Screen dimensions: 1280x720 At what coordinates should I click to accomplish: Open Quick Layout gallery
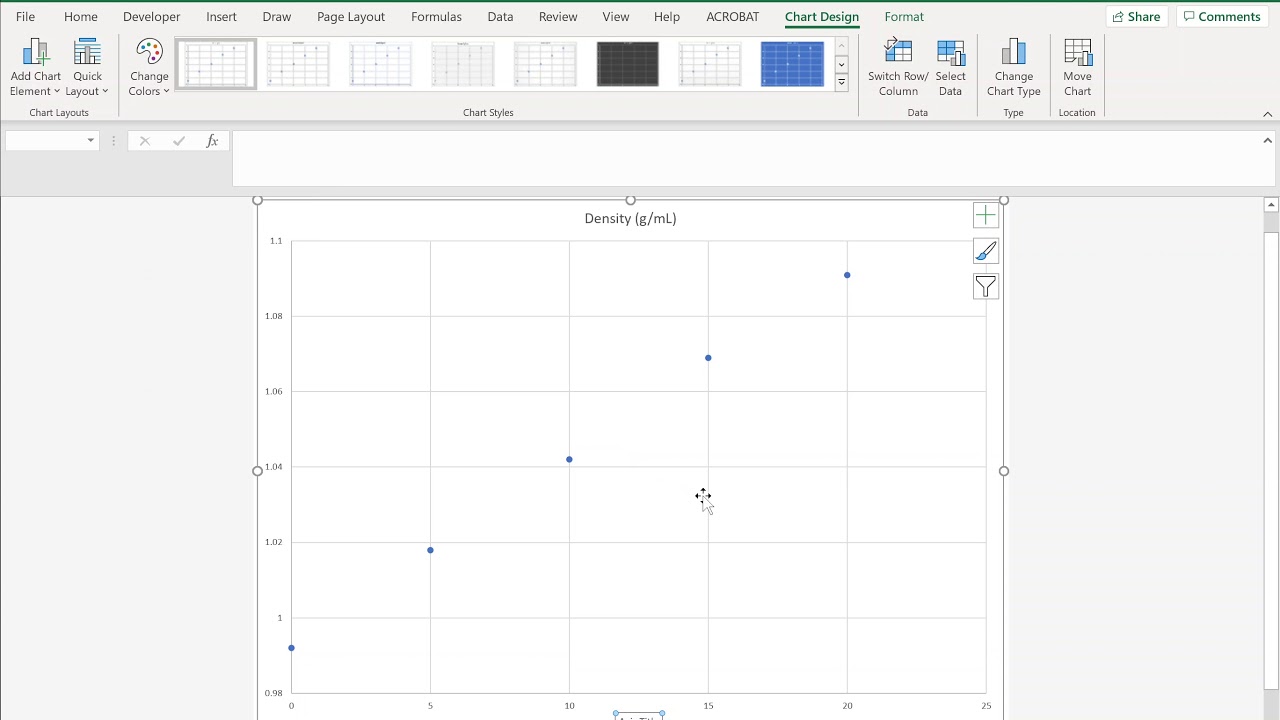[x=87, y=68]
